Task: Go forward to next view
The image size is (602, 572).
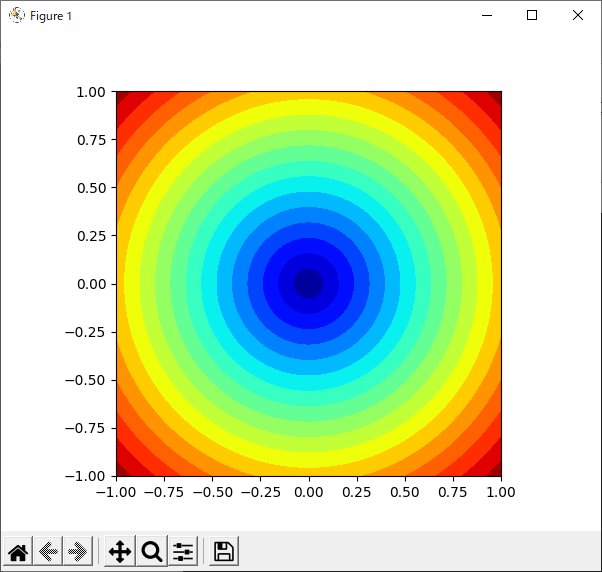Action: tap(77, 551)
